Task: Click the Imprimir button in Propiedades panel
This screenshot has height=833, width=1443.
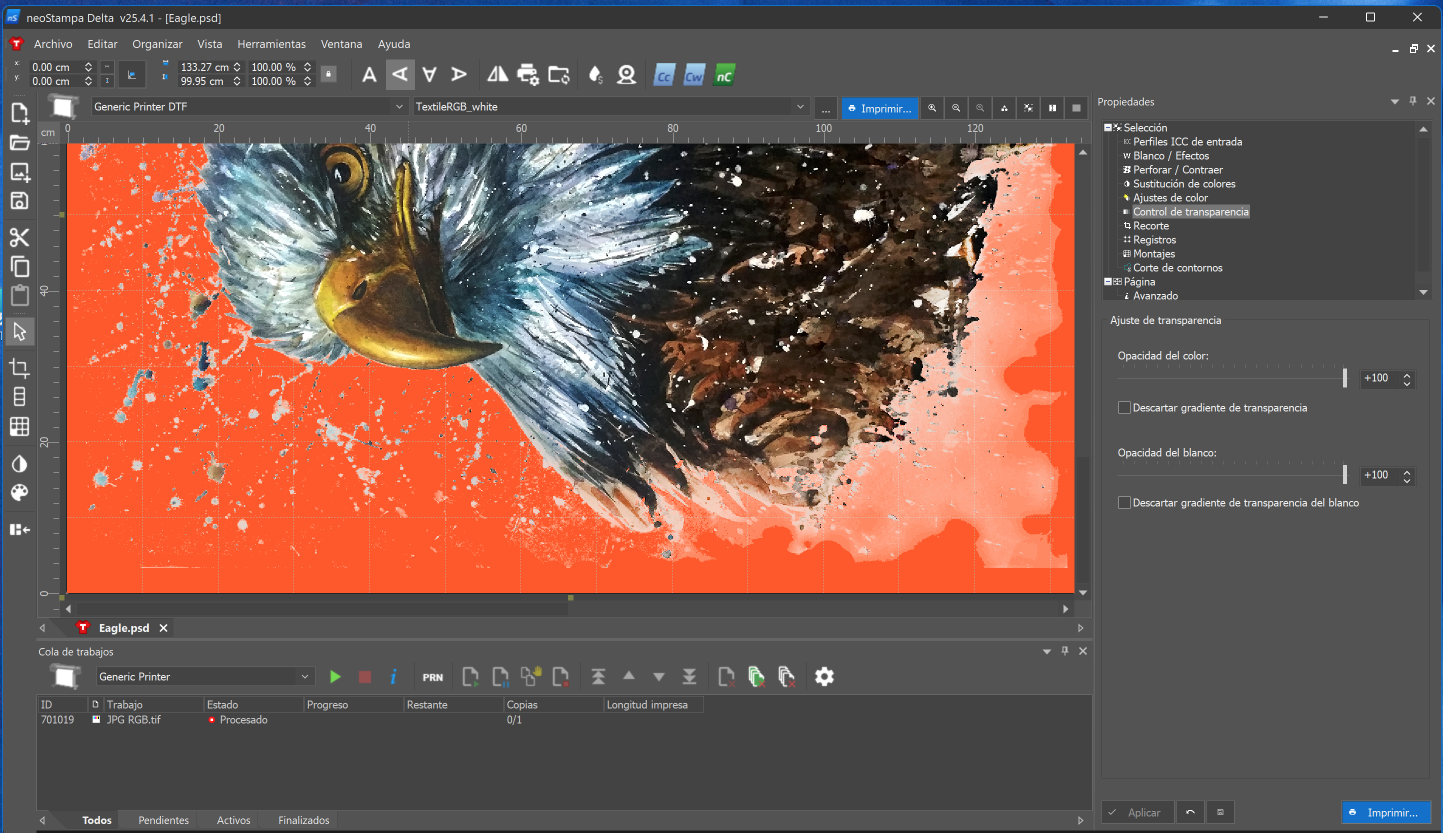Action: pos(1385,813)
